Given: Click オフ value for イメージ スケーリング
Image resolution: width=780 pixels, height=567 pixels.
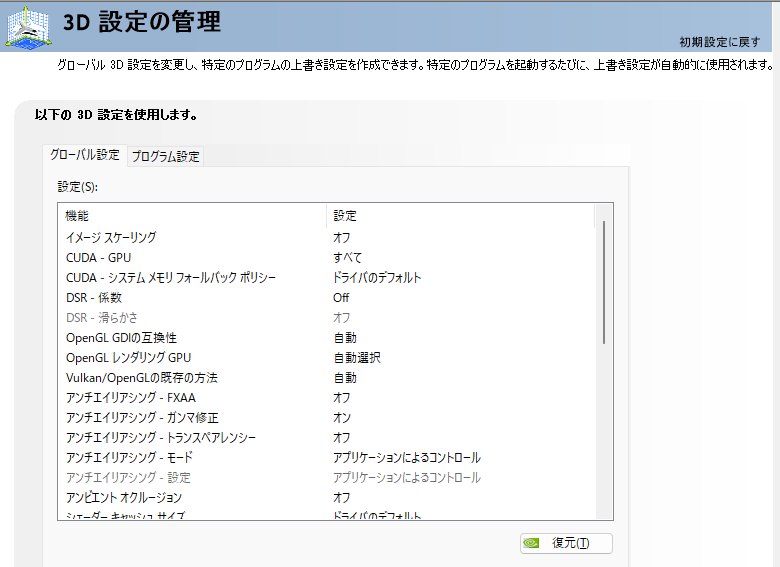Looking at the screenshot, I should point(342,238).
